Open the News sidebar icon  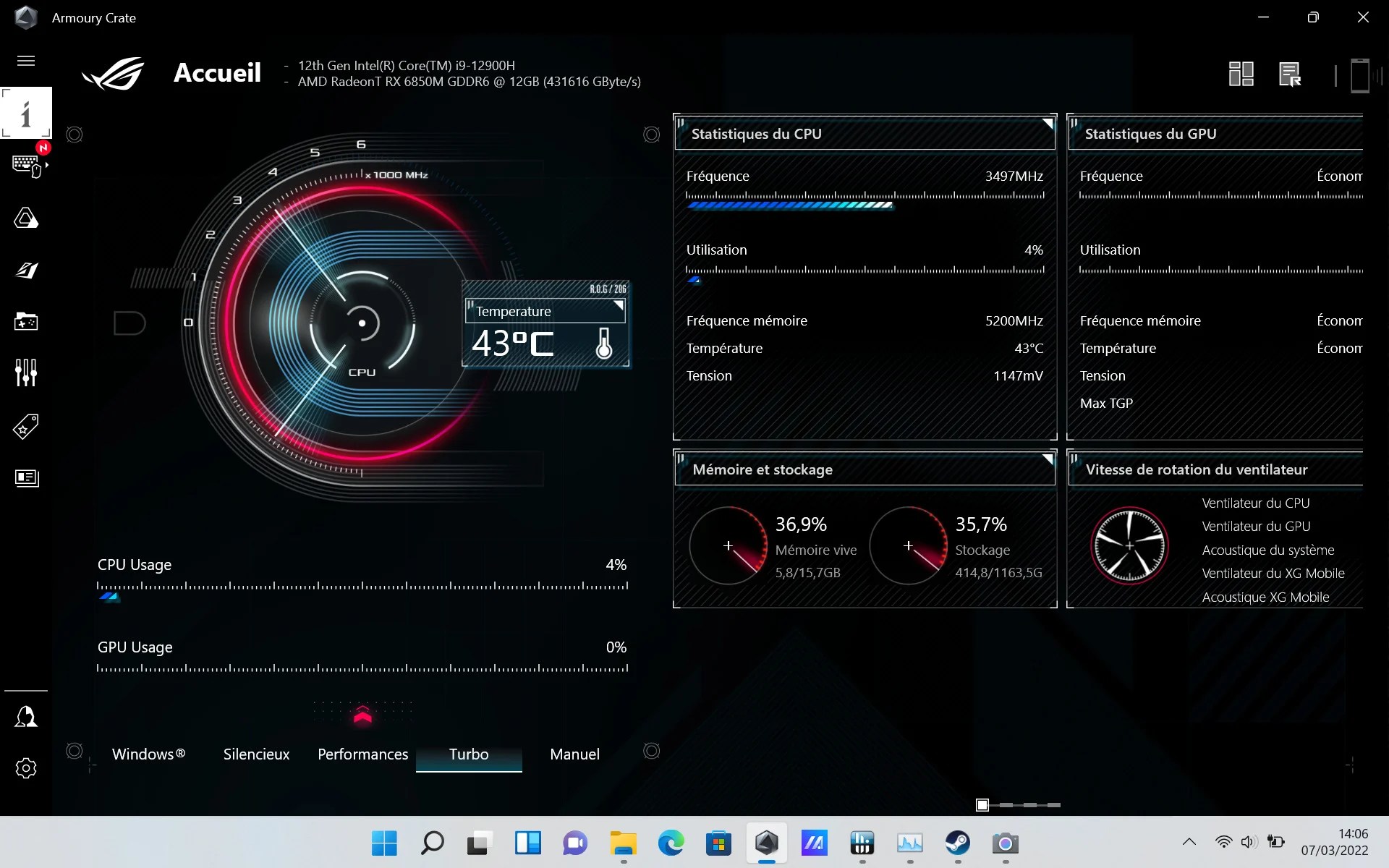click(26, 478)
